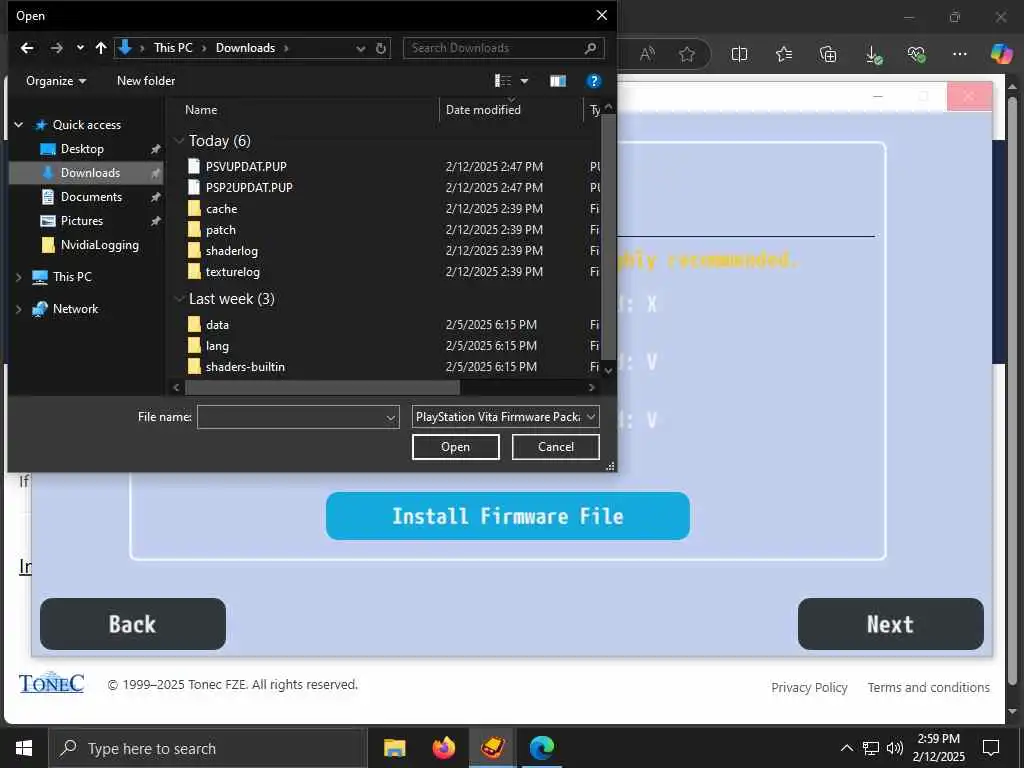Open Edge favorites list
This screenshot has width=1024, height=768.
[x=784, y=54]
